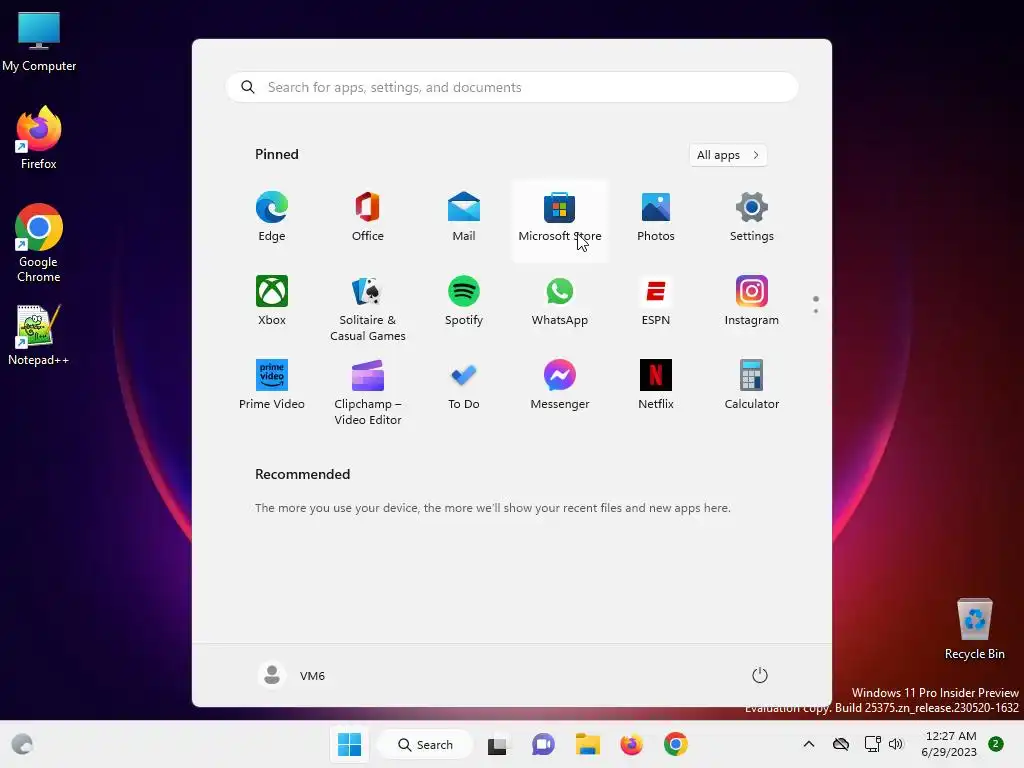The image size is (1024, 768).
Task: Open Instagram from pinned apps
Action: point(752,301)
